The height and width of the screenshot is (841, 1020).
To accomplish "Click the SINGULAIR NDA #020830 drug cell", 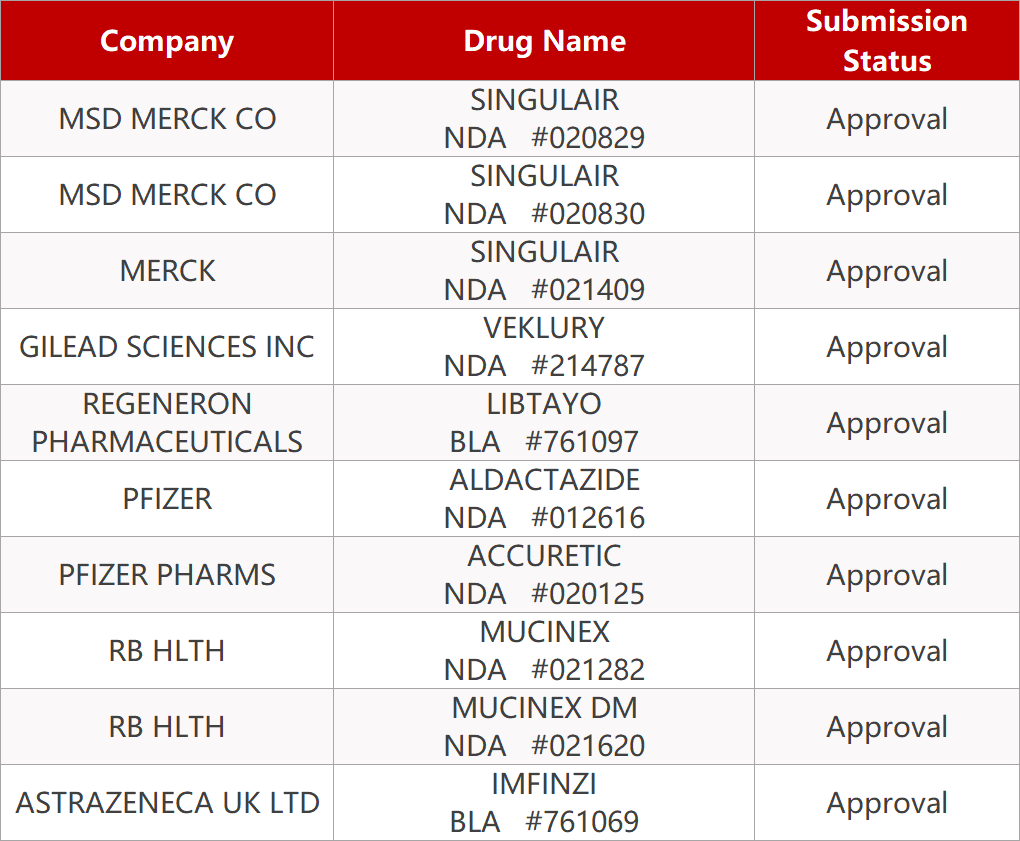I will tap(544, 194).
